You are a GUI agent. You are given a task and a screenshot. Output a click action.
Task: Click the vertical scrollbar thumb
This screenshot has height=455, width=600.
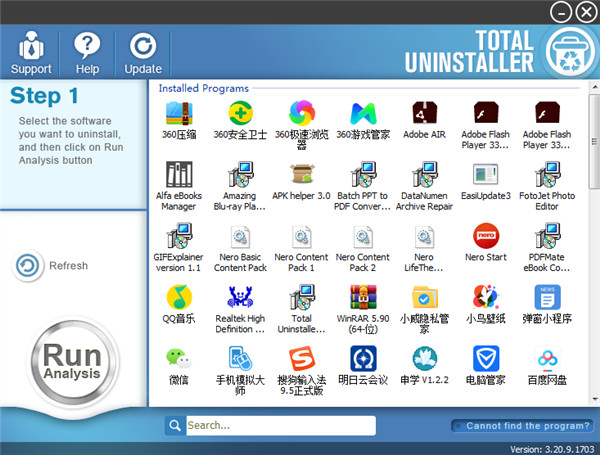coord(595,142)
